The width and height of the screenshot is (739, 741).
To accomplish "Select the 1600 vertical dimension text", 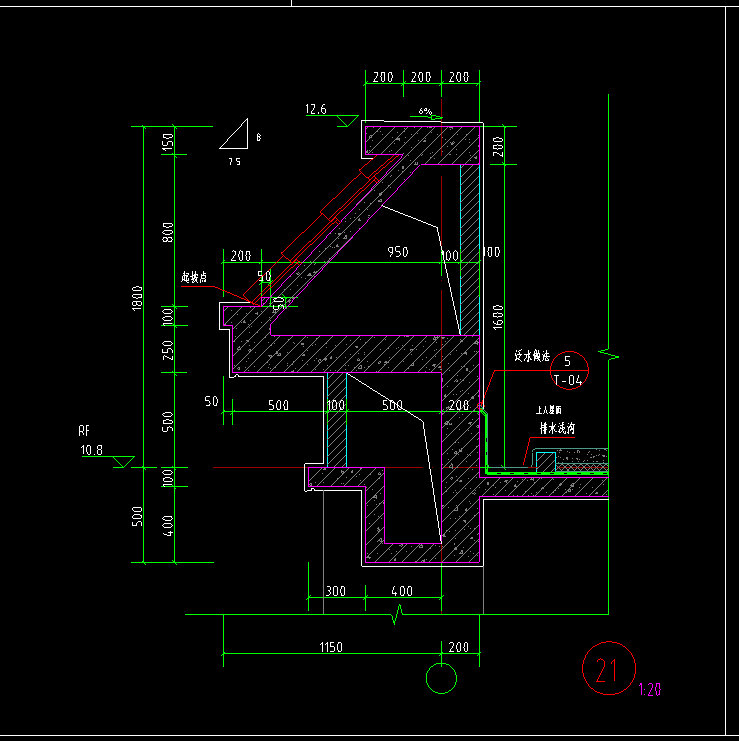I will (498, 317).
